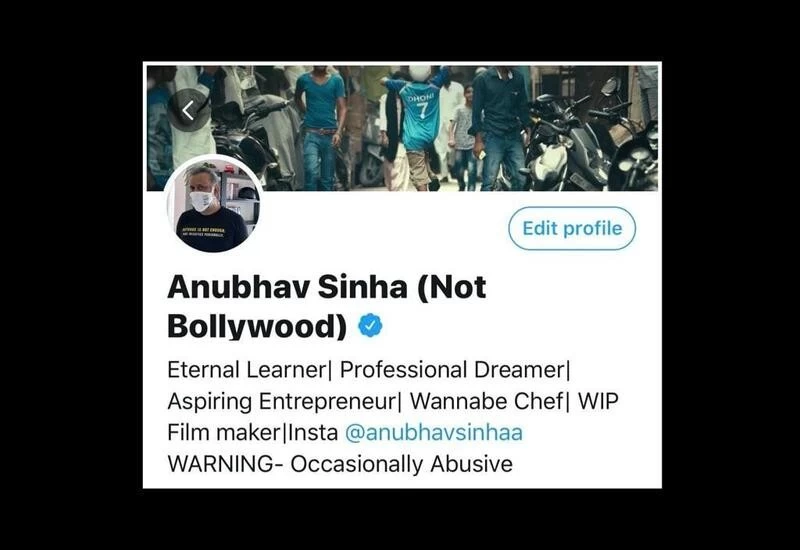Click the "Aspiring Entrepreneur" bio text
This screenshot has width=800, height=550.
281,402
